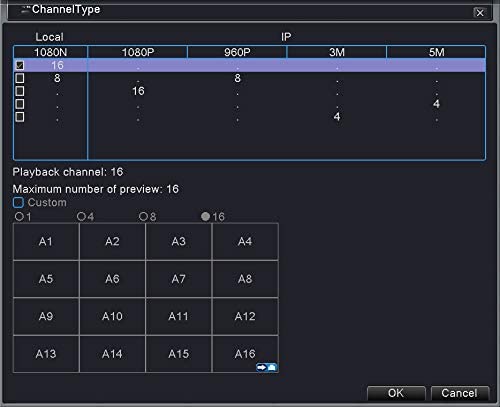Select the 1 channel preview radio button
The width and height of the screenshot is (500, 407).
coord(19,217)
